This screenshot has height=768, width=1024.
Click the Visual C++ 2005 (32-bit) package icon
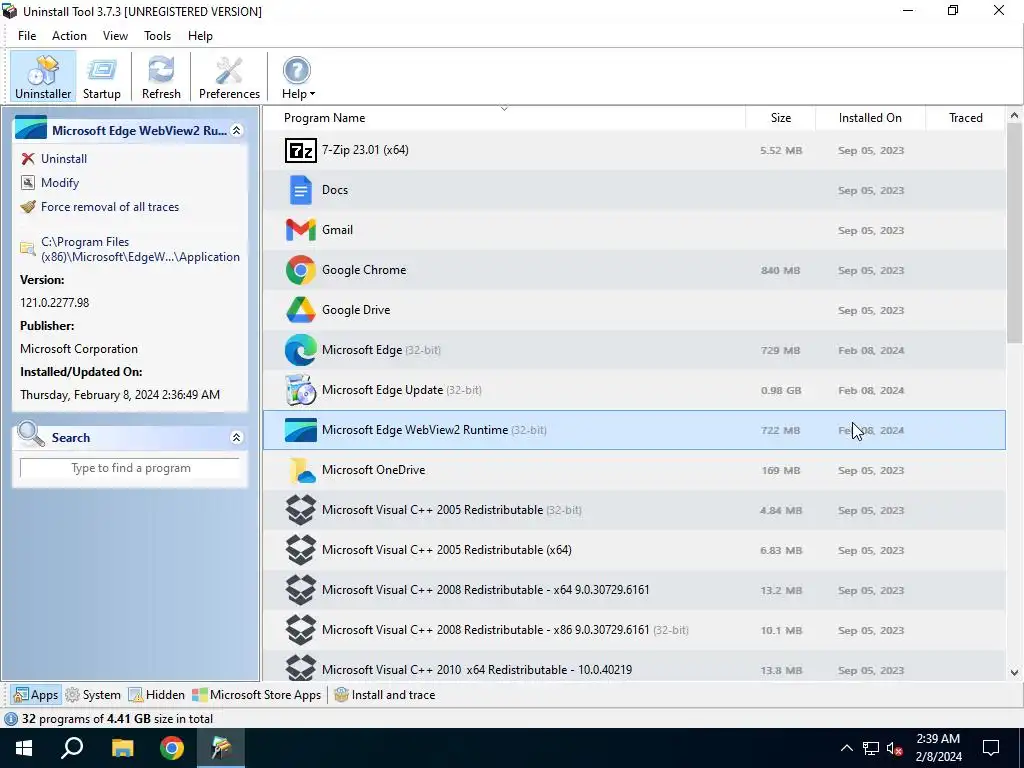pyautogui.click(x=300, y=510)
